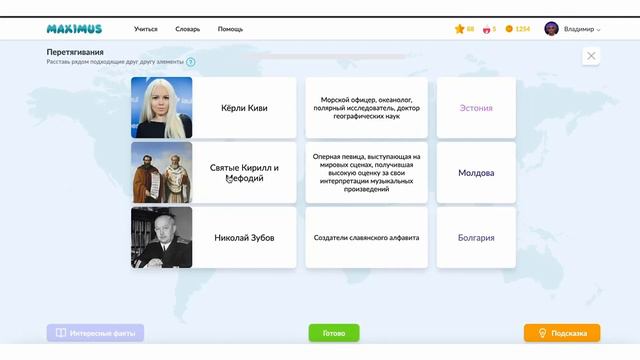Select the Кёрли Киви photo
Viewport: 640px width, 360px height.
pyautogui.click(x=162, y=108)
